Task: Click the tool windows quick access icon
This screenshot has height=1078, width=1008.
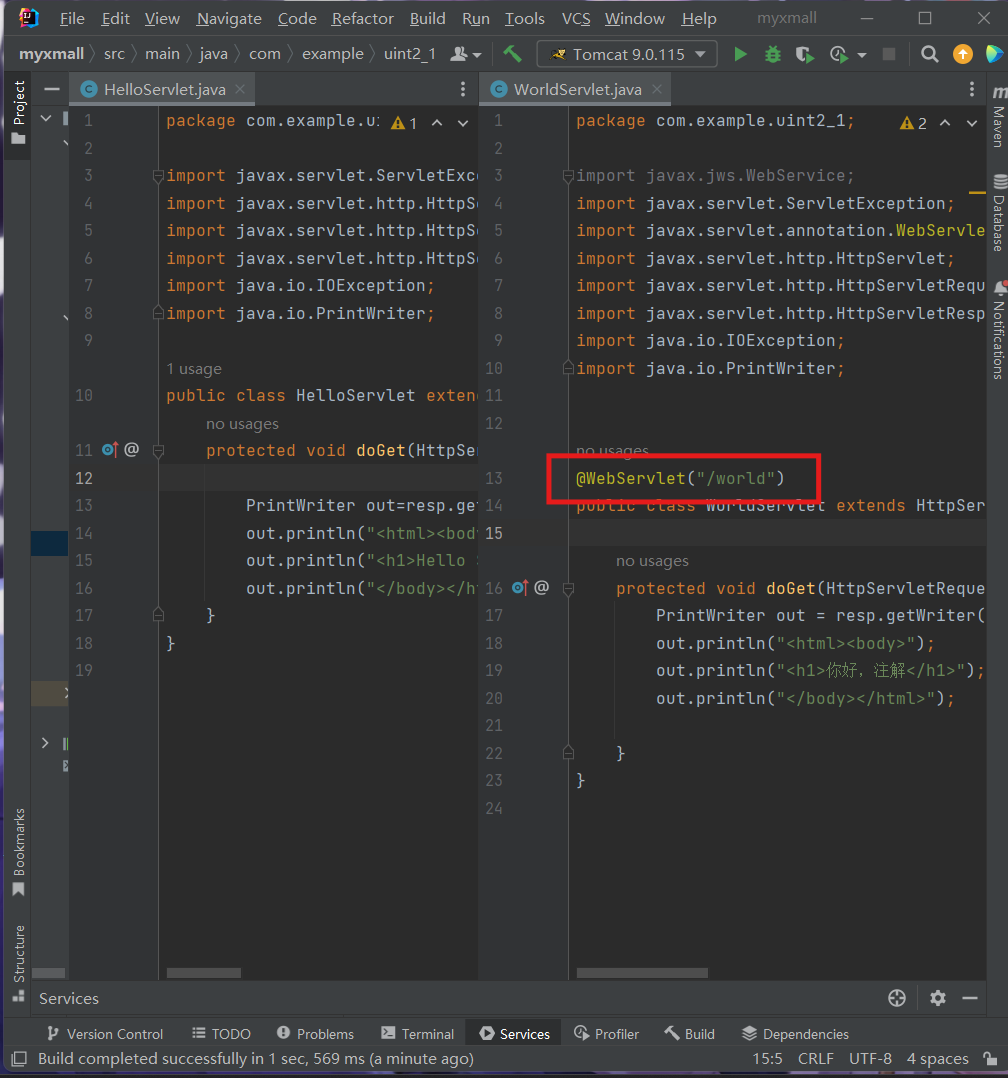Action: pyautogui.click(x=19, y=1058)
